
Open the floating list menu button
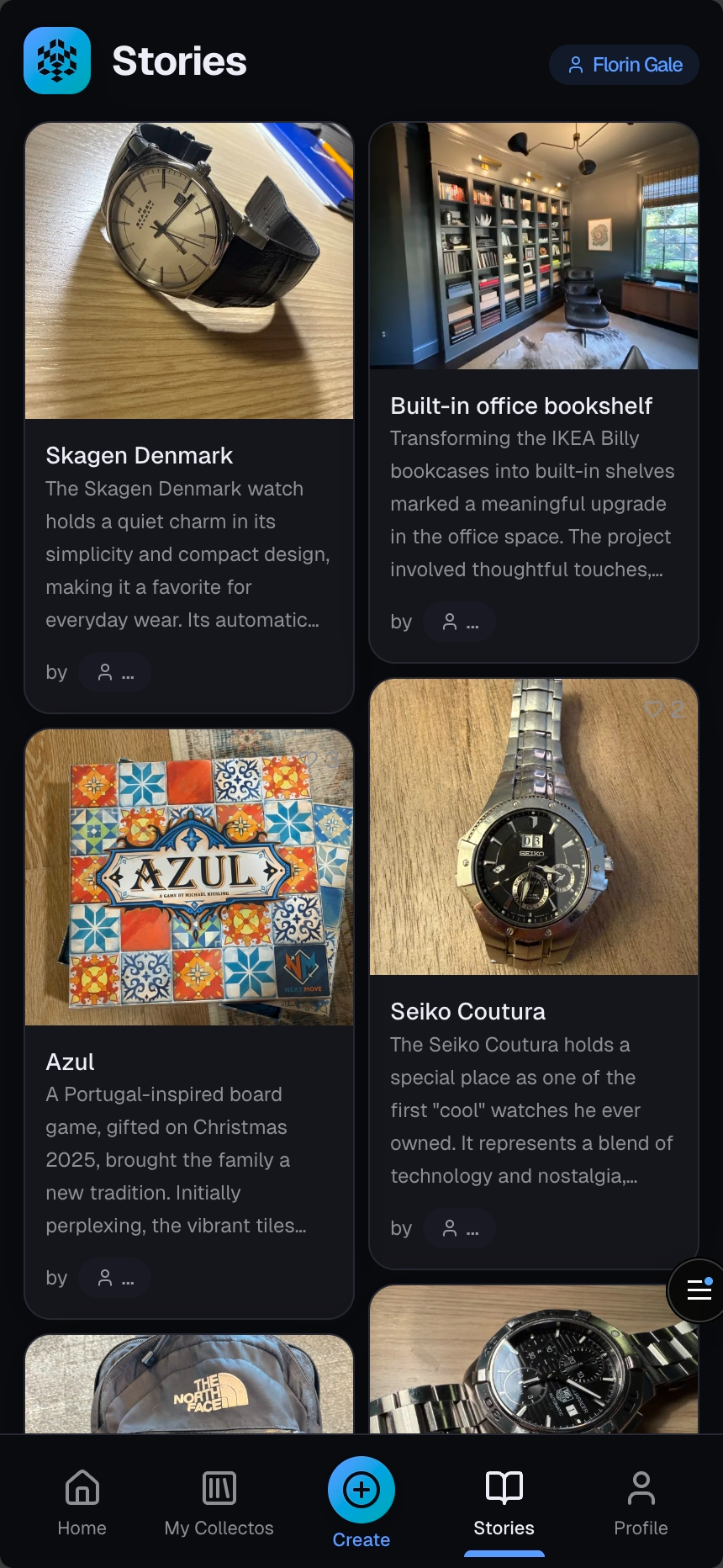coord(698,1289)
